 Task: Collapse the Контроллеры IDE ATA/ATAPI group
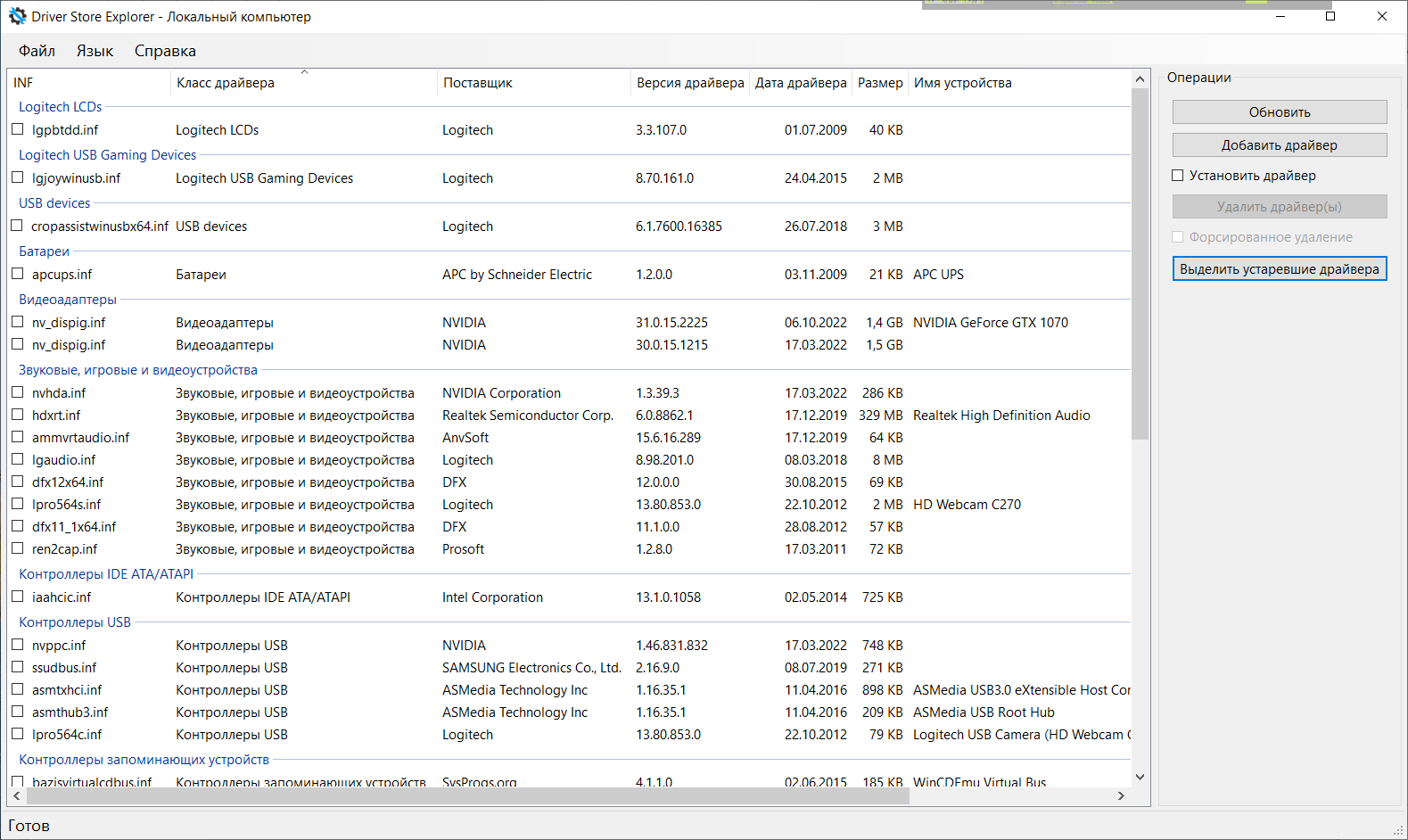click(106, 574)
